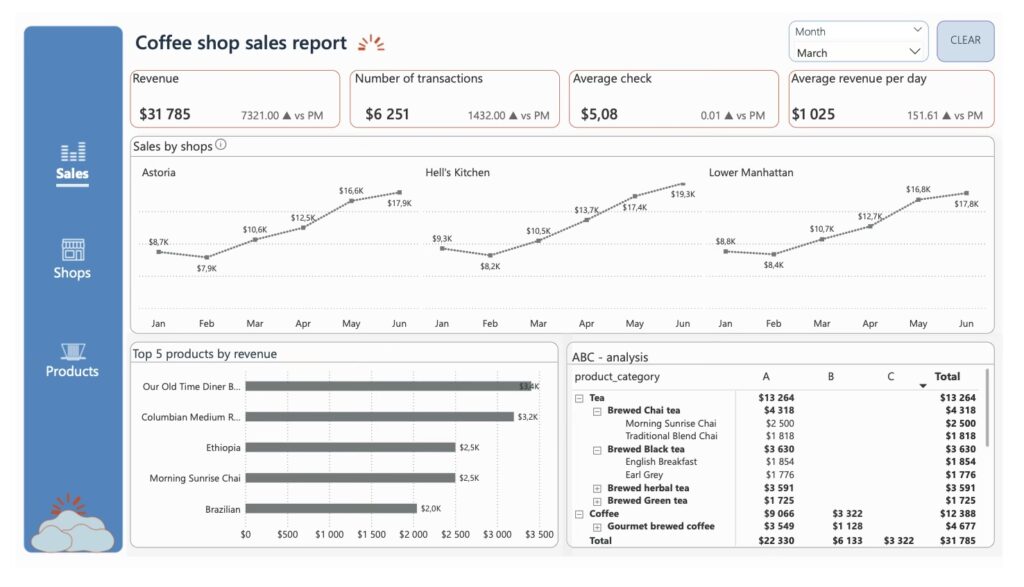Viewport: 1024px width, 587px height.
Task: Select the Morning Sunrise Chai table row
Action: pyautogui.click(x=776, y=424)
